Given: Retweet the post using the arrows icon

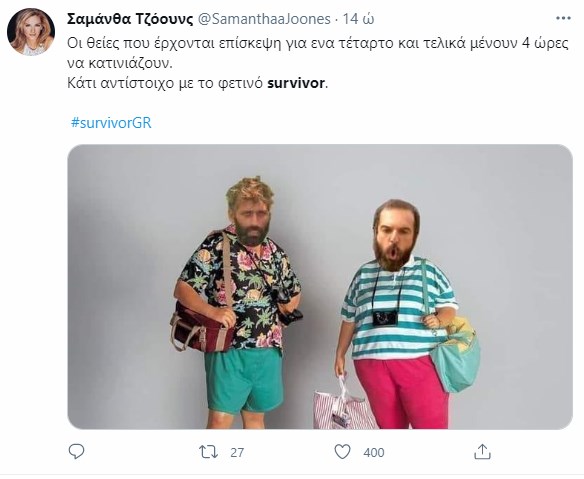Looking at the screenshot, I should (208, 452).
